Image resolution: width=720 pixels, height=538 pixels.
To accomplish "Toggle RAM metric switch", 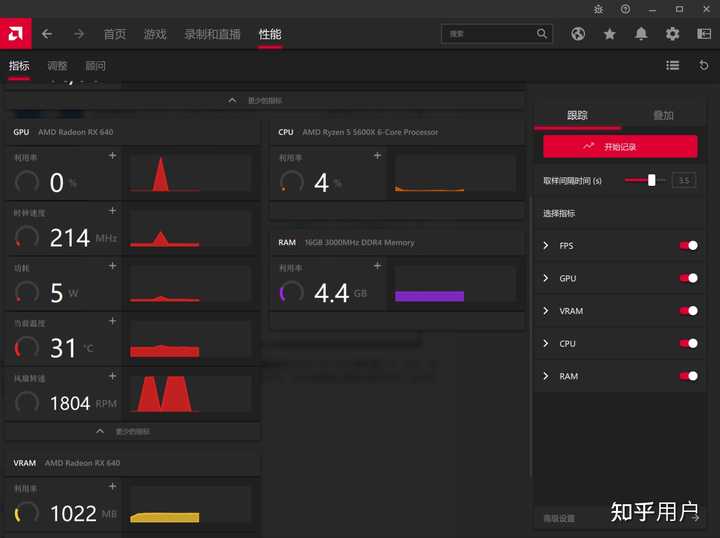I will coord(688,376).
